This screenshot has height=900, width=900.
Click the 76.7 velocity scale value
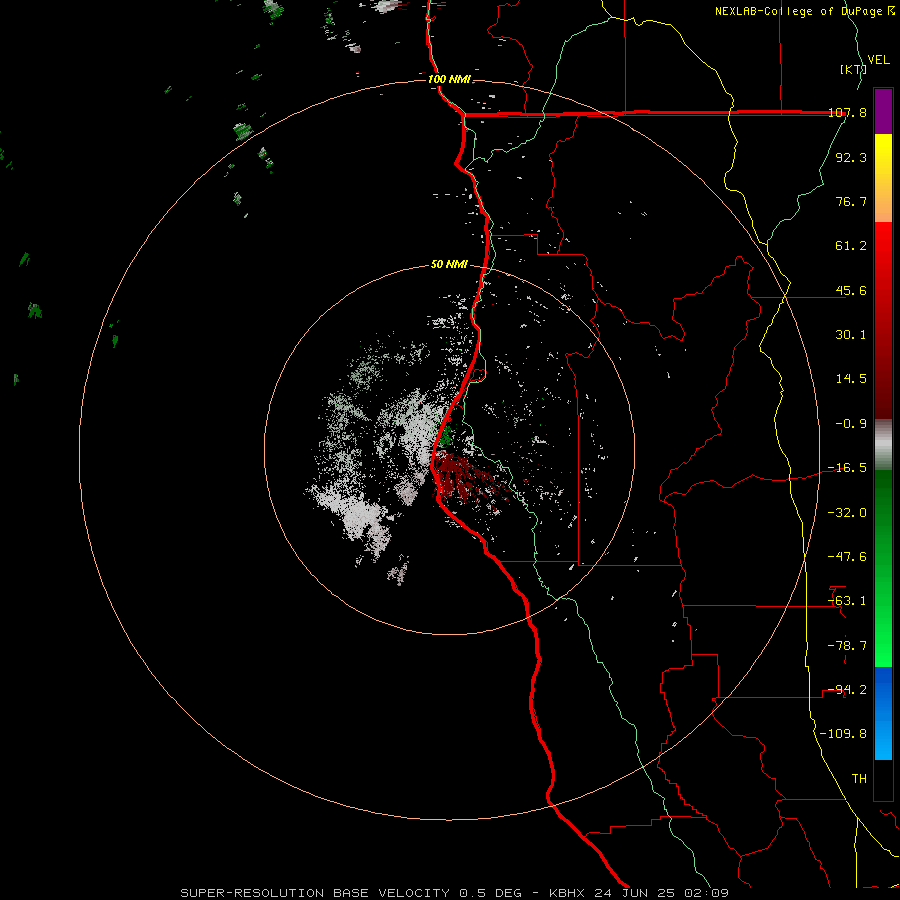pyautogui.click(x=851, y=201)
